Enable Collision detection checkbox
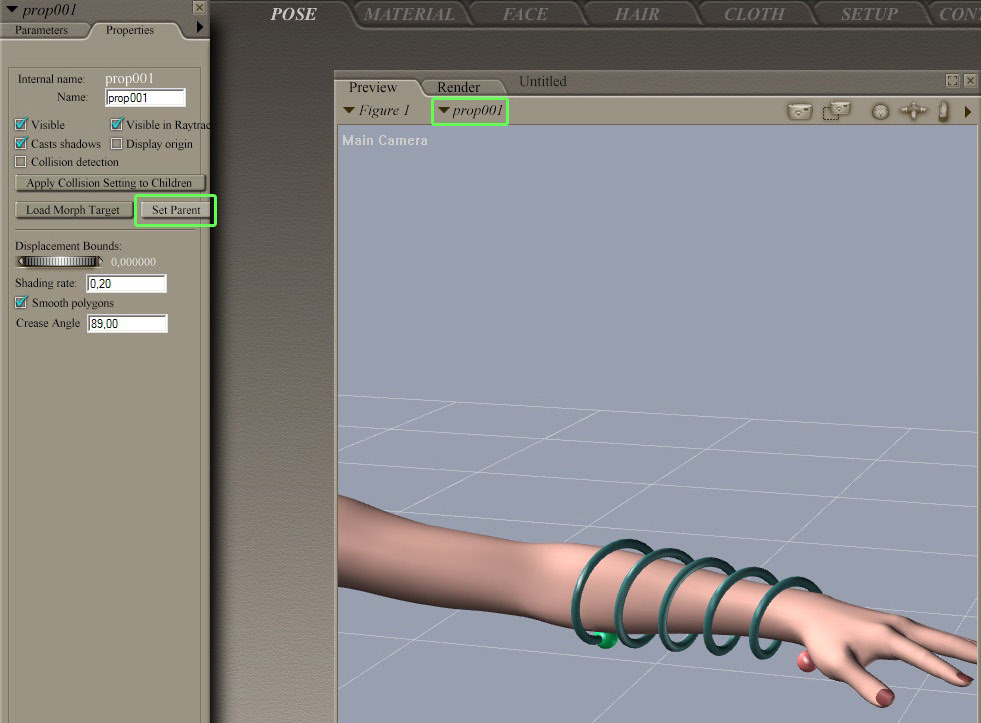981x723 pixels. click(x=22, y=162)
